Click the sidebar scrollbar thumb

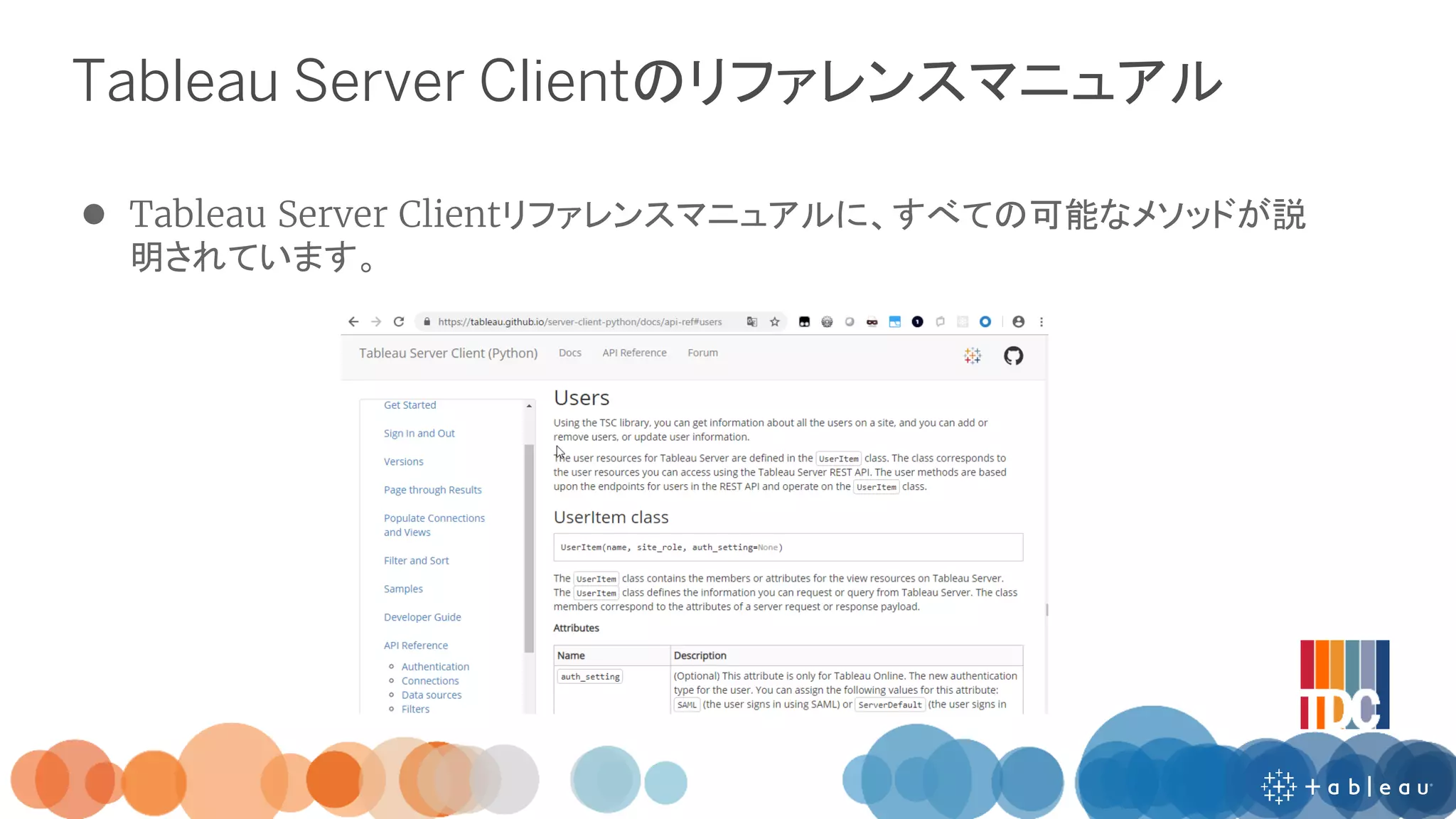pos(529,548)
